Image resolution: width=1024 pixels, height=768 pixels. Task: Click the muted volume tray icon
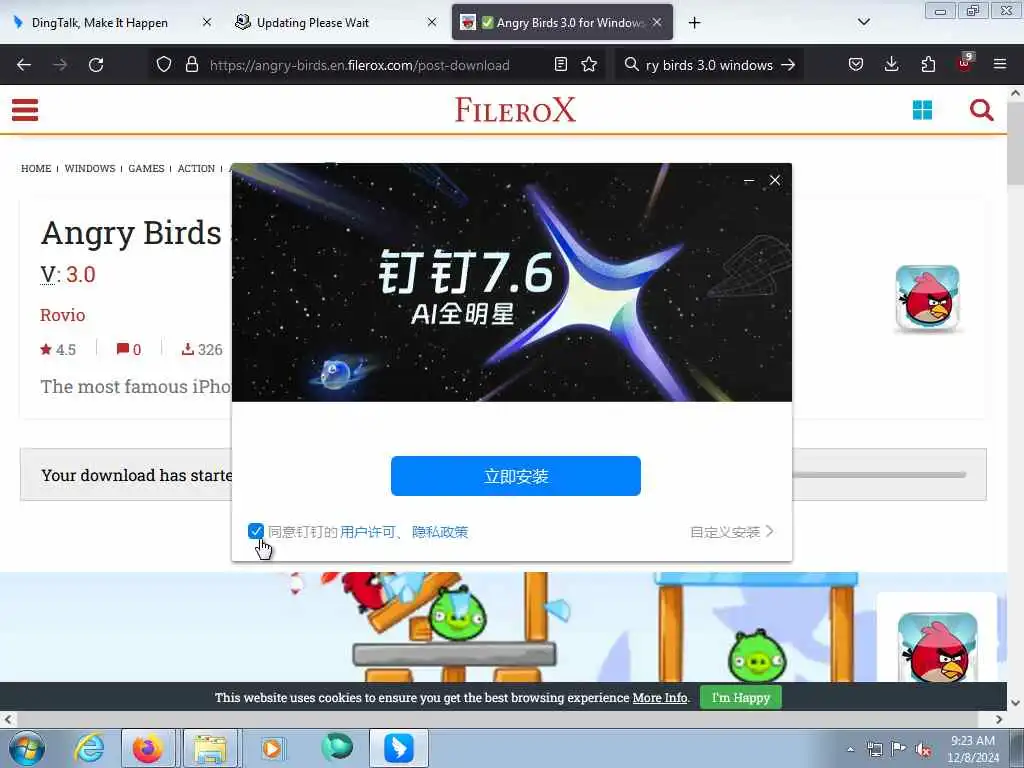pyautogui.click(x=923, y=749)
